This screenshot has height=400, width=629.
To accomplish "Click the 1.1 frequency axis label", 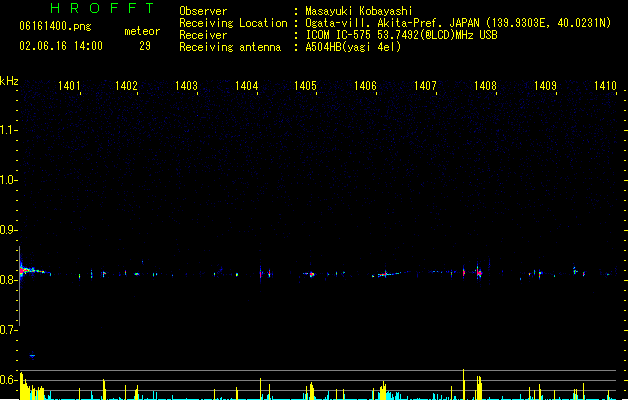I will pyautogui.click(x=8, y=130).
